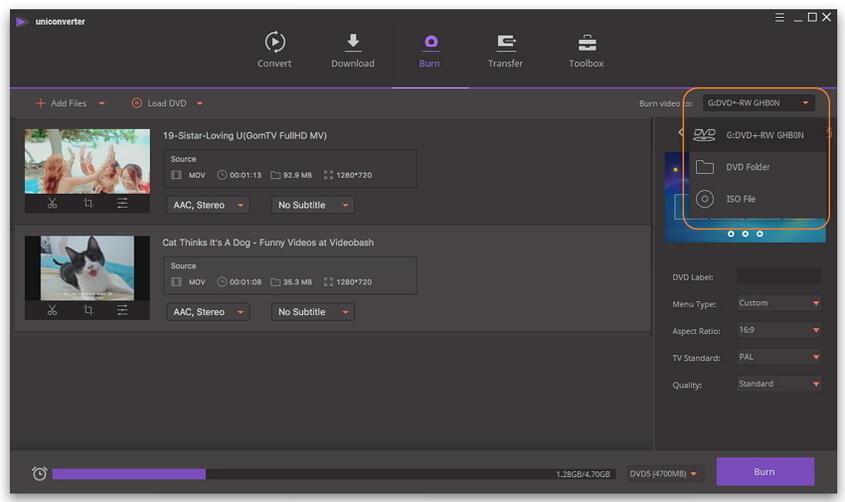Go to the Toolbox tab

pos(586,50)
